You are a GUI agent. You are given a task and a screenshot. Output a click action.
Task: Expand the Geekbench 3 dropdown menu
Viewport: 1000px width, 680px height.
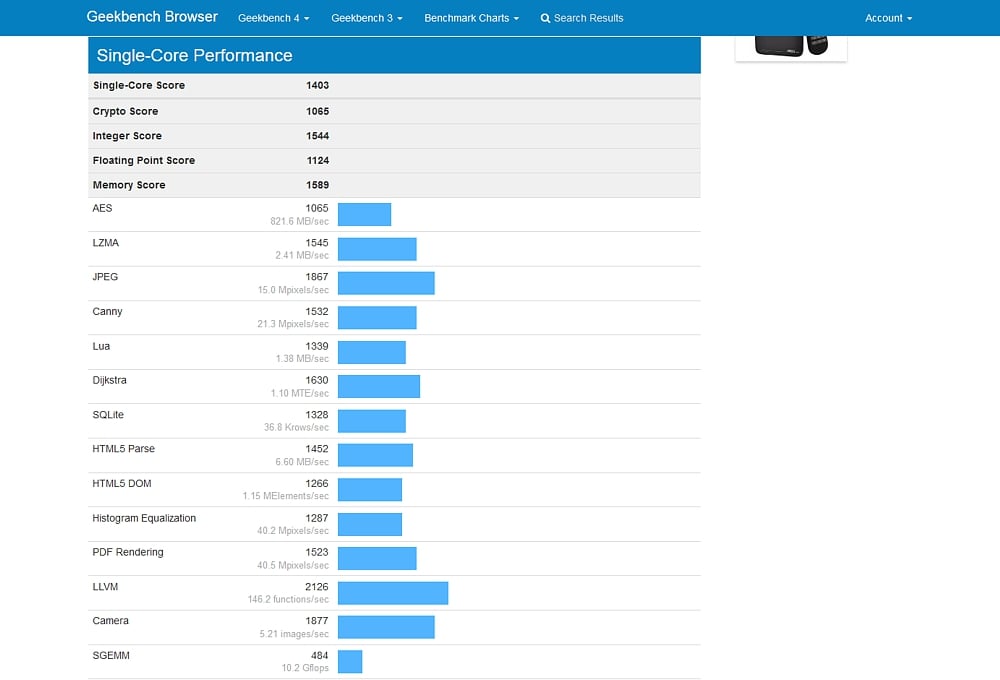pyautogui.click(x=367, y=18)
